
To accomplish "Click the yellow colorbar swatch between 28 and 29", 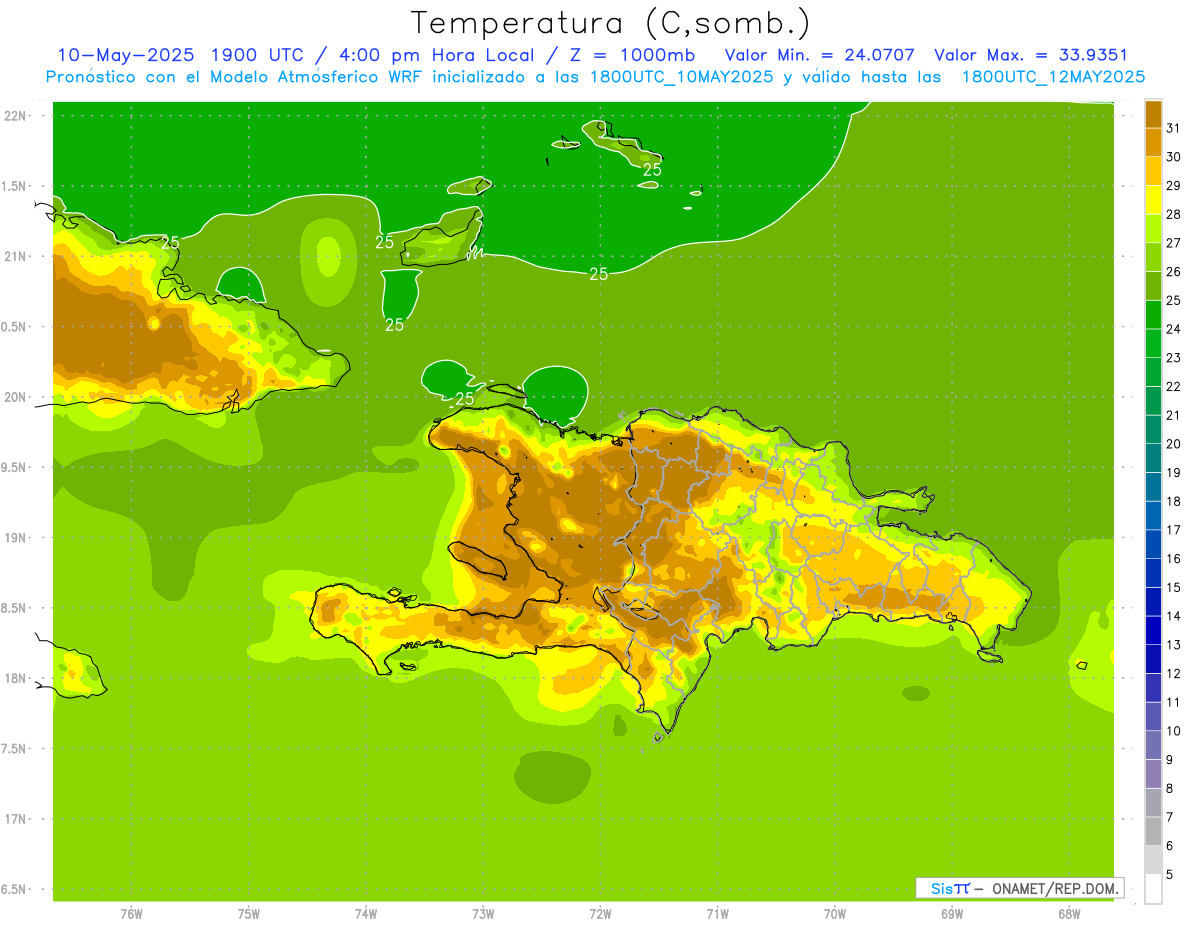I will coord(1153,200).
